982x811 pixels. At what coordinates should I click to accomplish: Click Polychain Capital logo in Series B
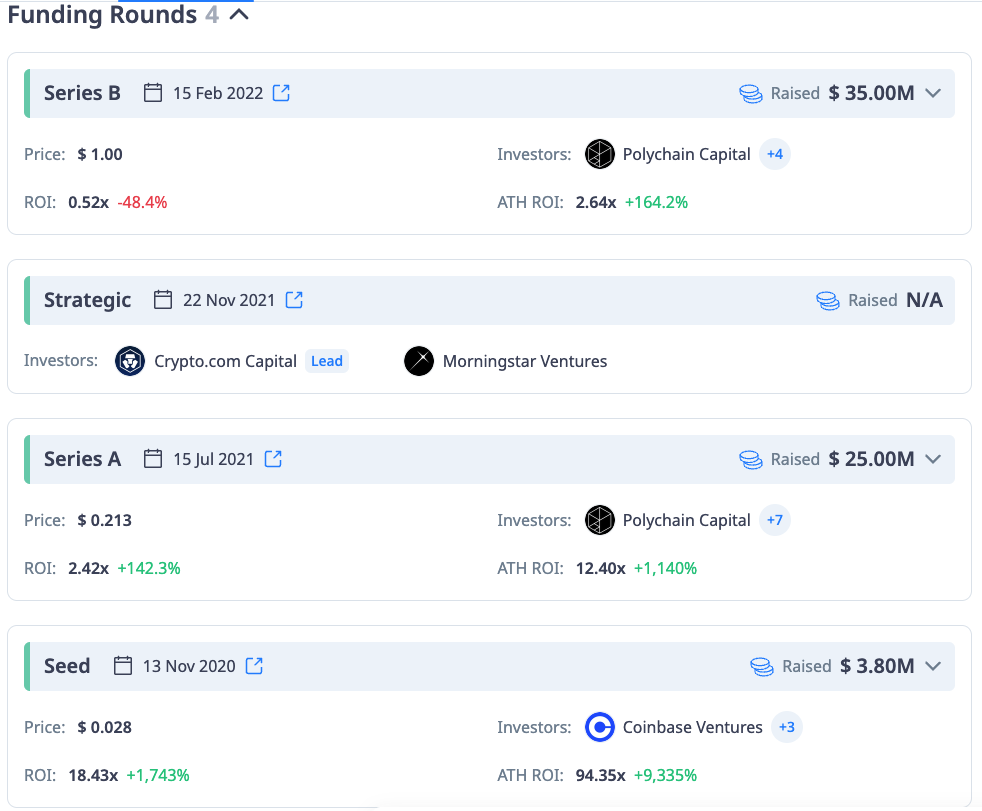[599, 154]
